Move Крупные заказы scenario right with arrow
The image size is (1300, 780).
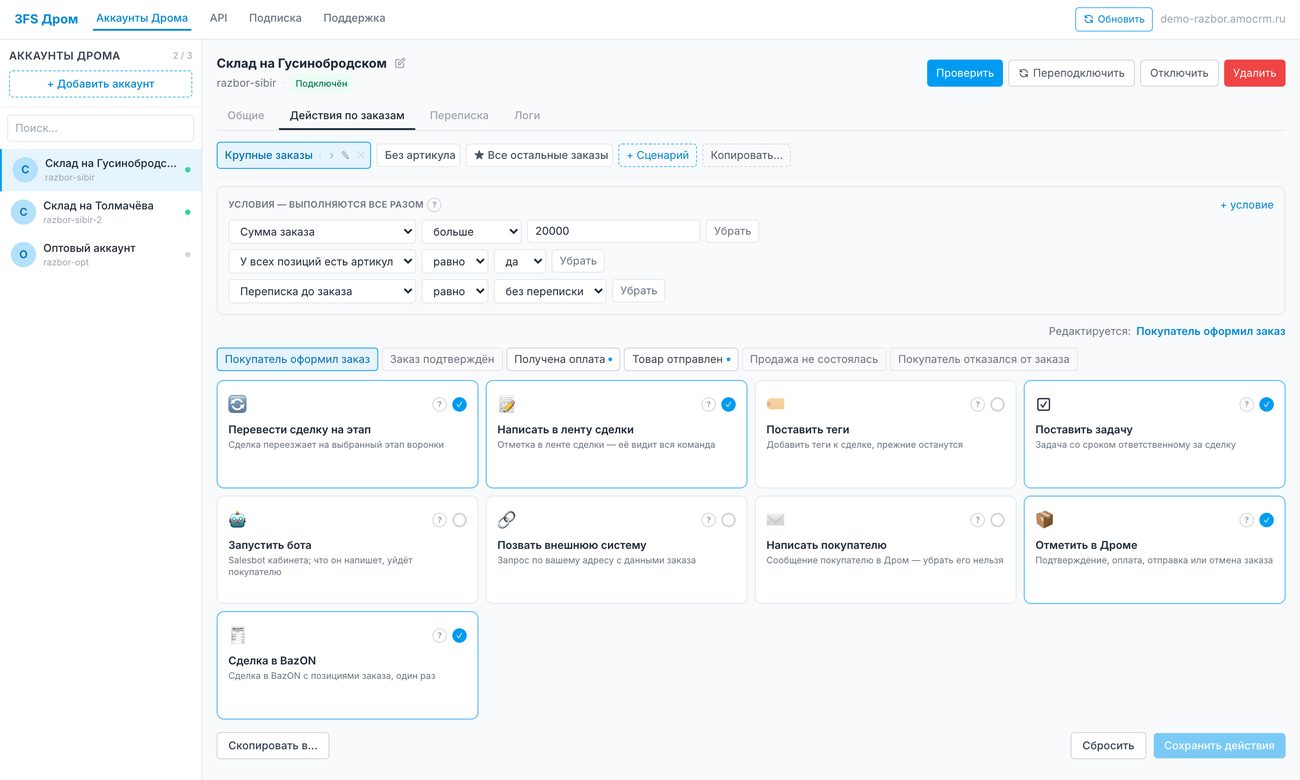tap(332, 155)
